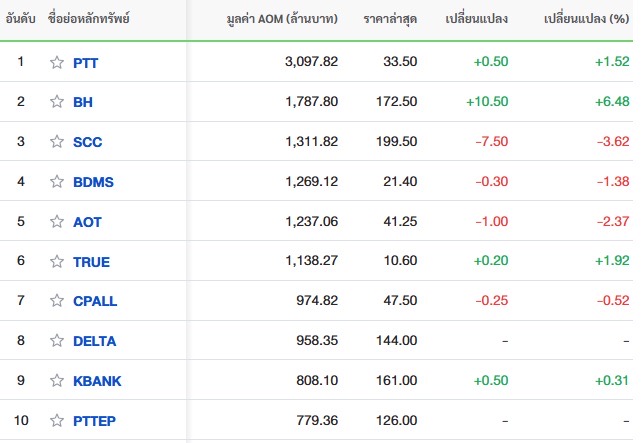Star the TRUE stock

57,261
